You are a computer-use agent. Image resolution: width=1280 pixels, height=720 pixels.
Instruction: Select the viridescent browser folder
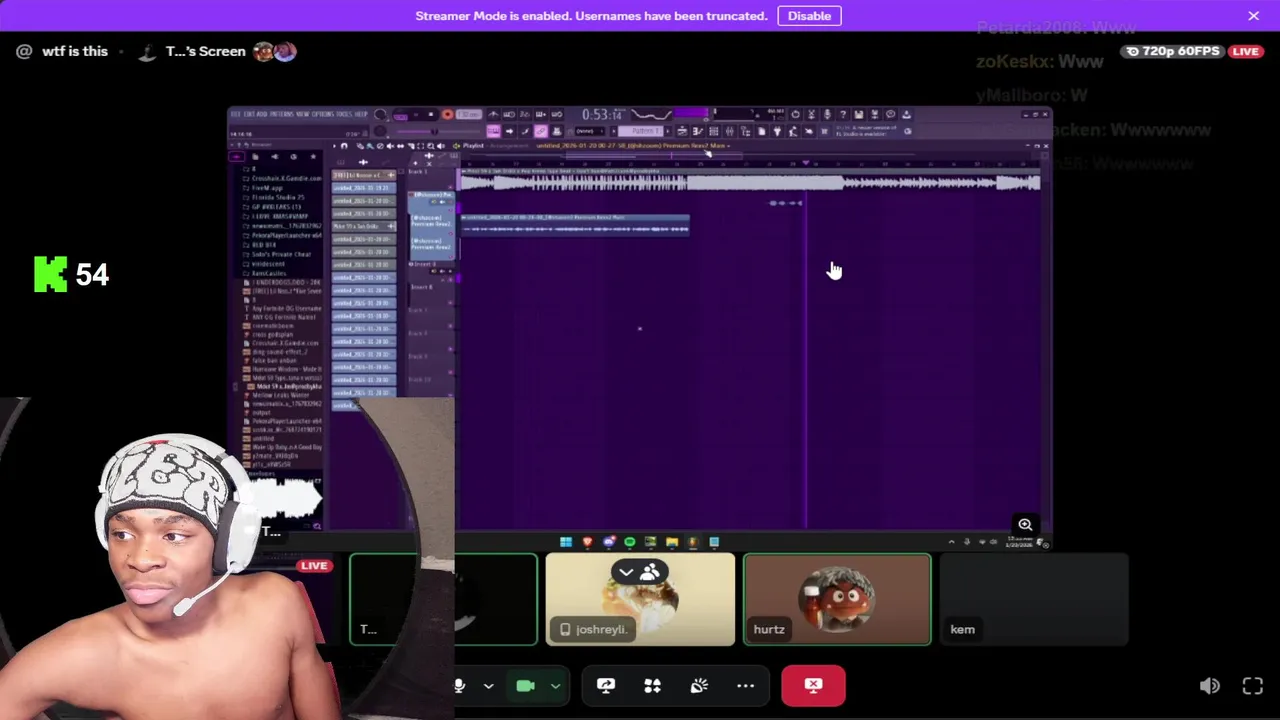point(268,264)
